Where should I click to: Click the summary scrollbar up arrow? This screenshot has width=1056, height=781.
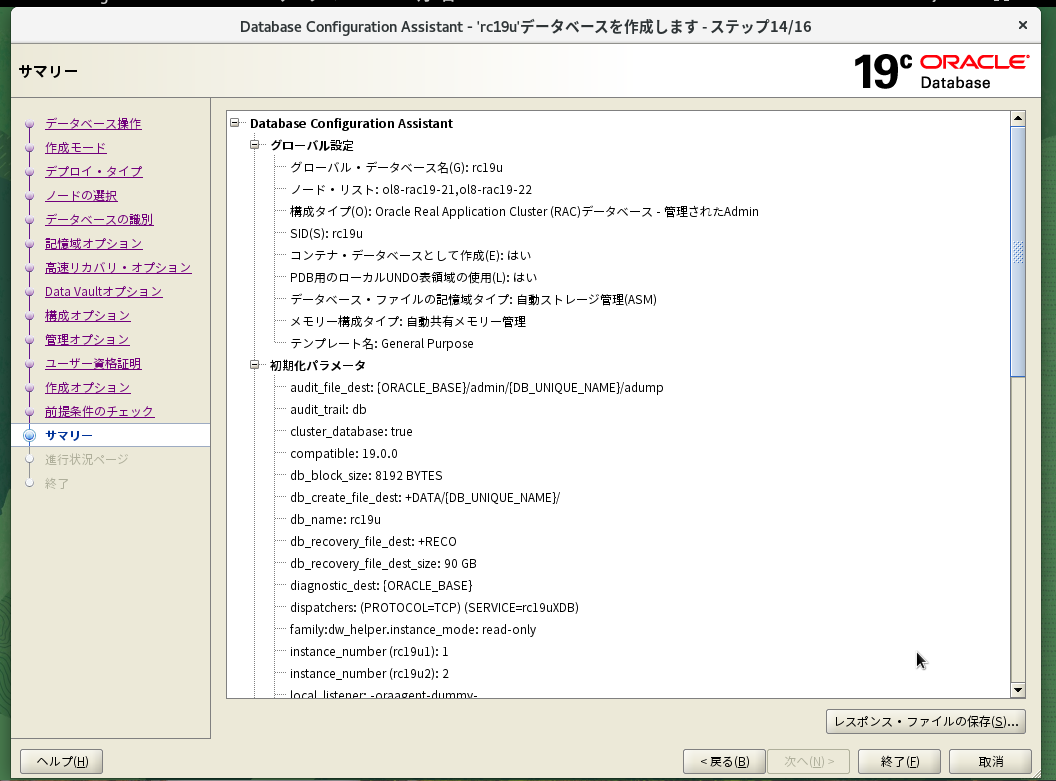click(x=1018, y=118)
